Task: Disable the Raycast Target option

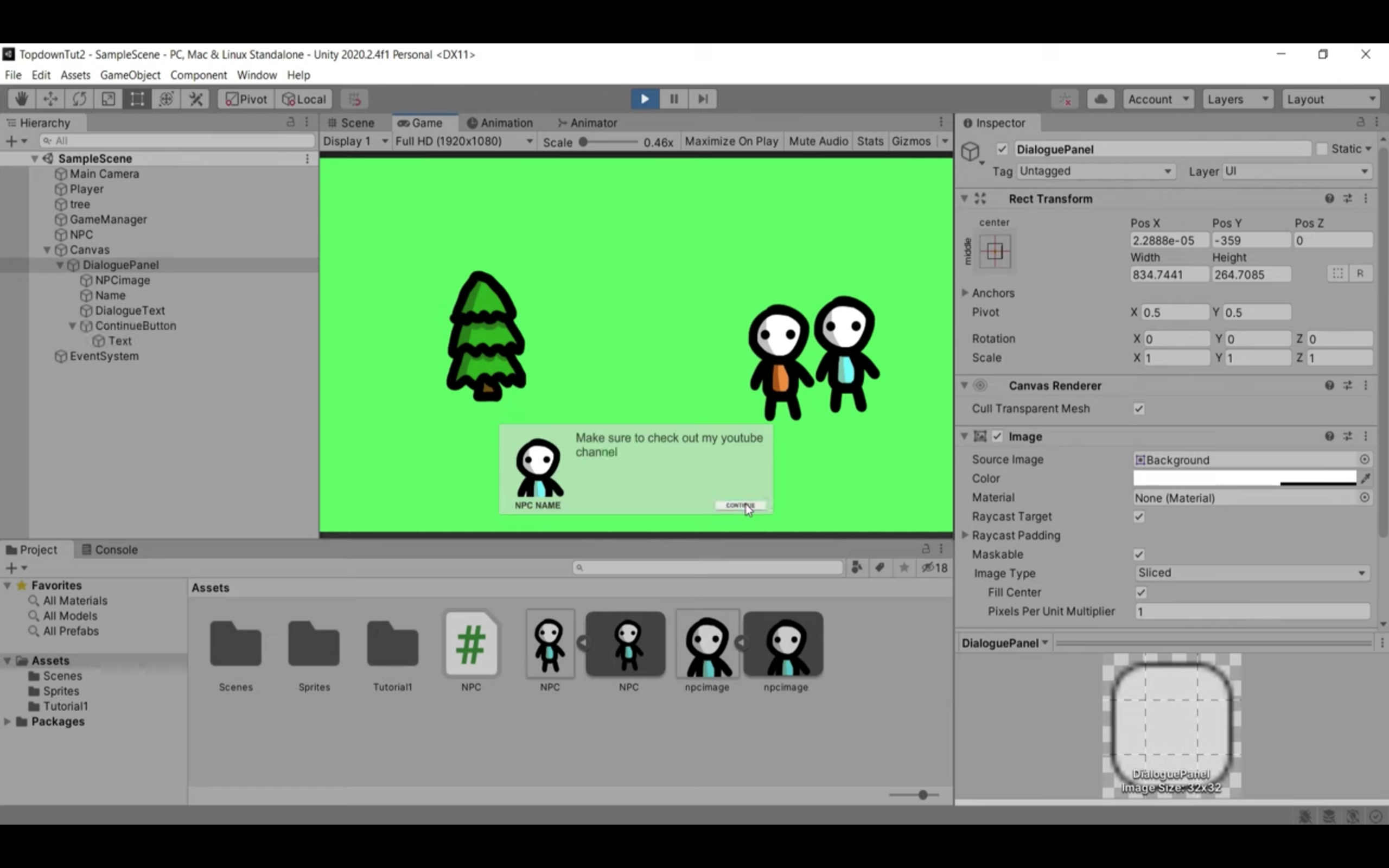Action: click(x=1139, y=516)
